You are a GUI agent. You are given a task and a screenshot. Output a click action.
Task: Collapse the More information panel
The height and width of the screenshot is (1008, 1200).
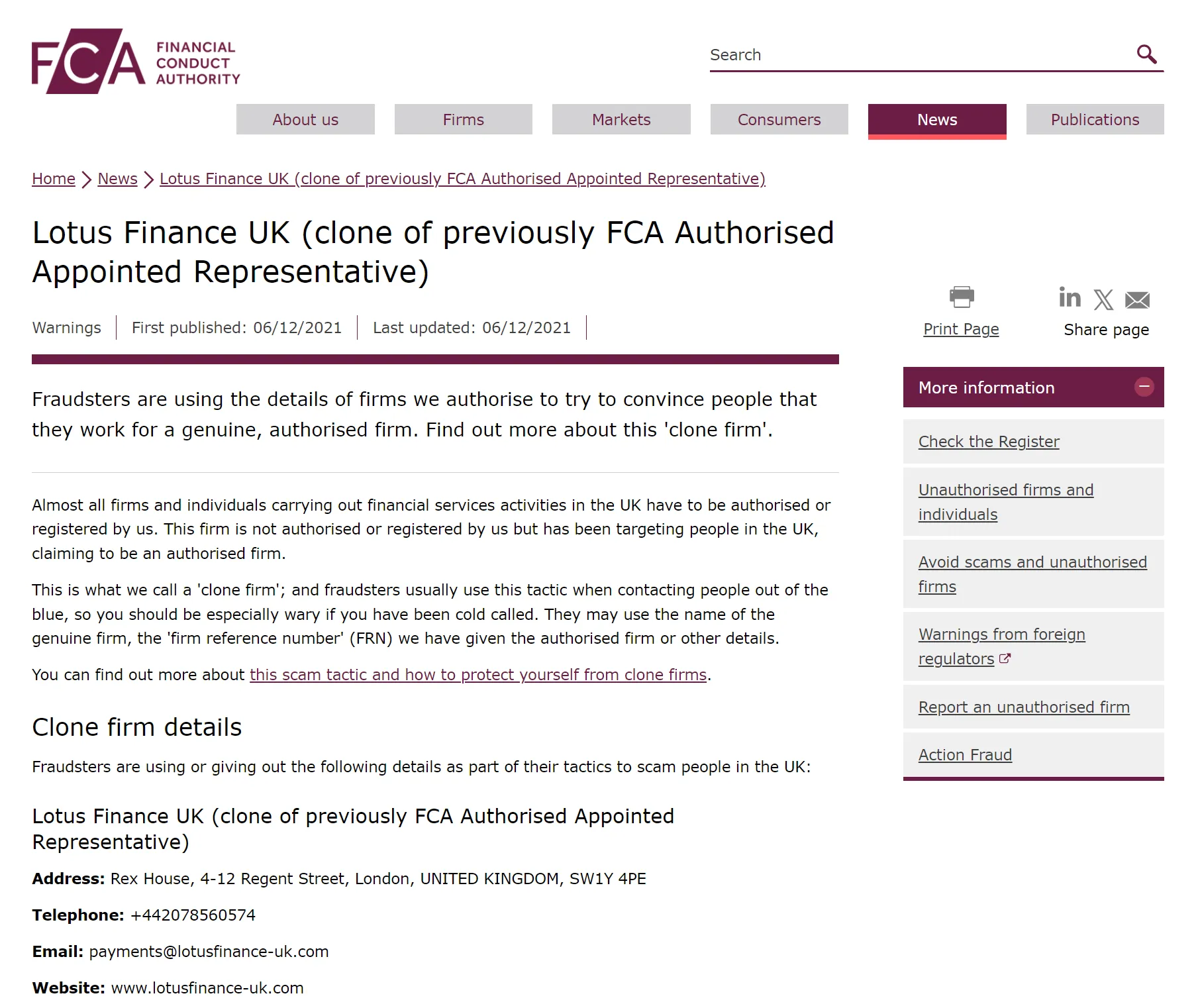coord(1144,387)
